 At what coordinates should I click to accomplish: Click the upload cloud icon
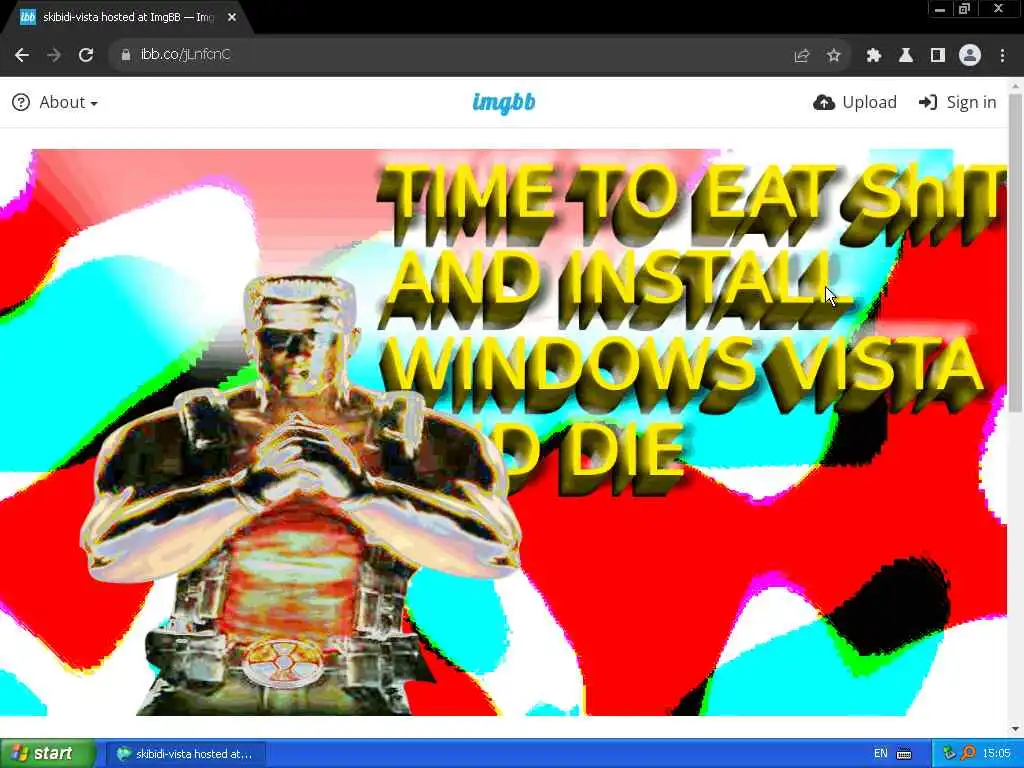click(x=824, y=103)
